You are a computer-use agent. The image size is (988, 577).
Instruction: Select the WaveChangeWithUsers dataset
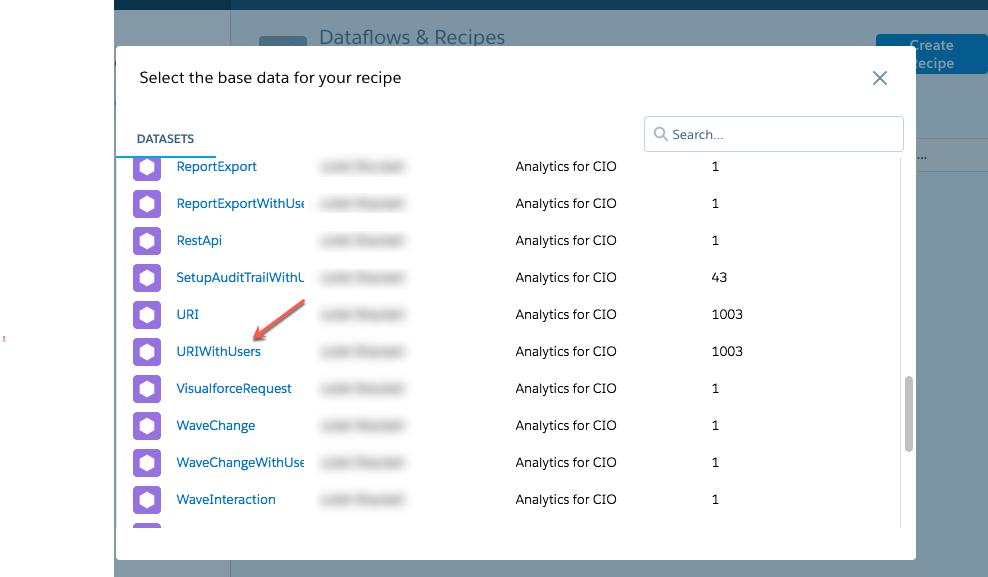coord(240,462)
